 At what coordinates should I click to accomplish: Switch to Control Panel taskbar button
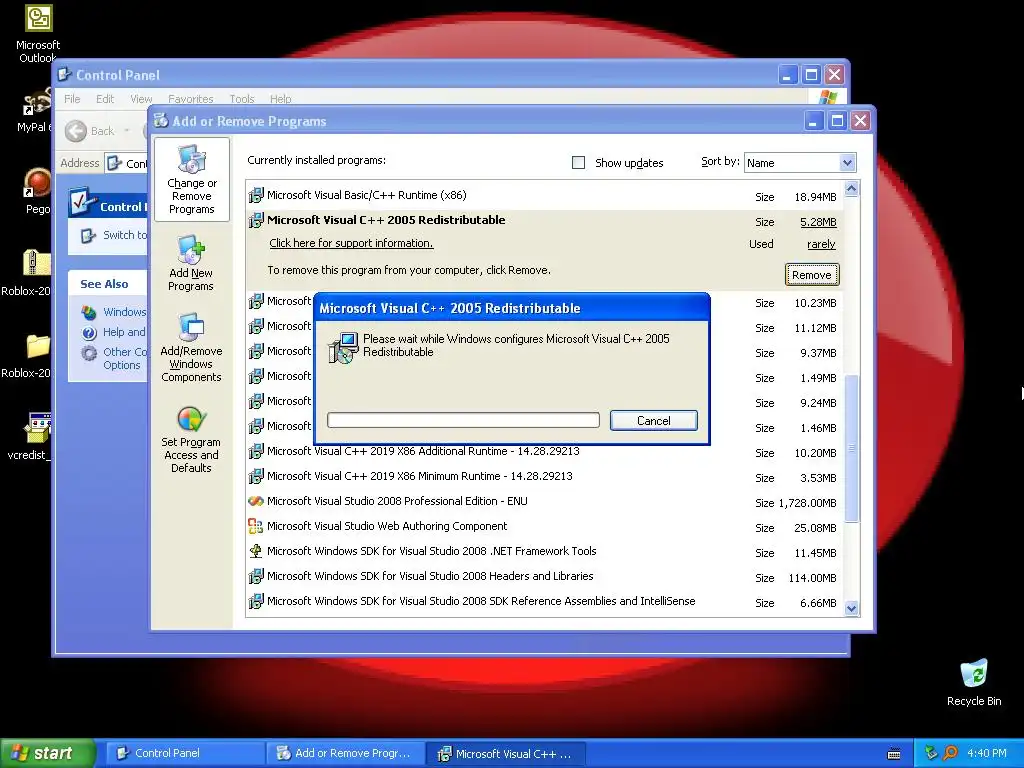click(185, 753)
